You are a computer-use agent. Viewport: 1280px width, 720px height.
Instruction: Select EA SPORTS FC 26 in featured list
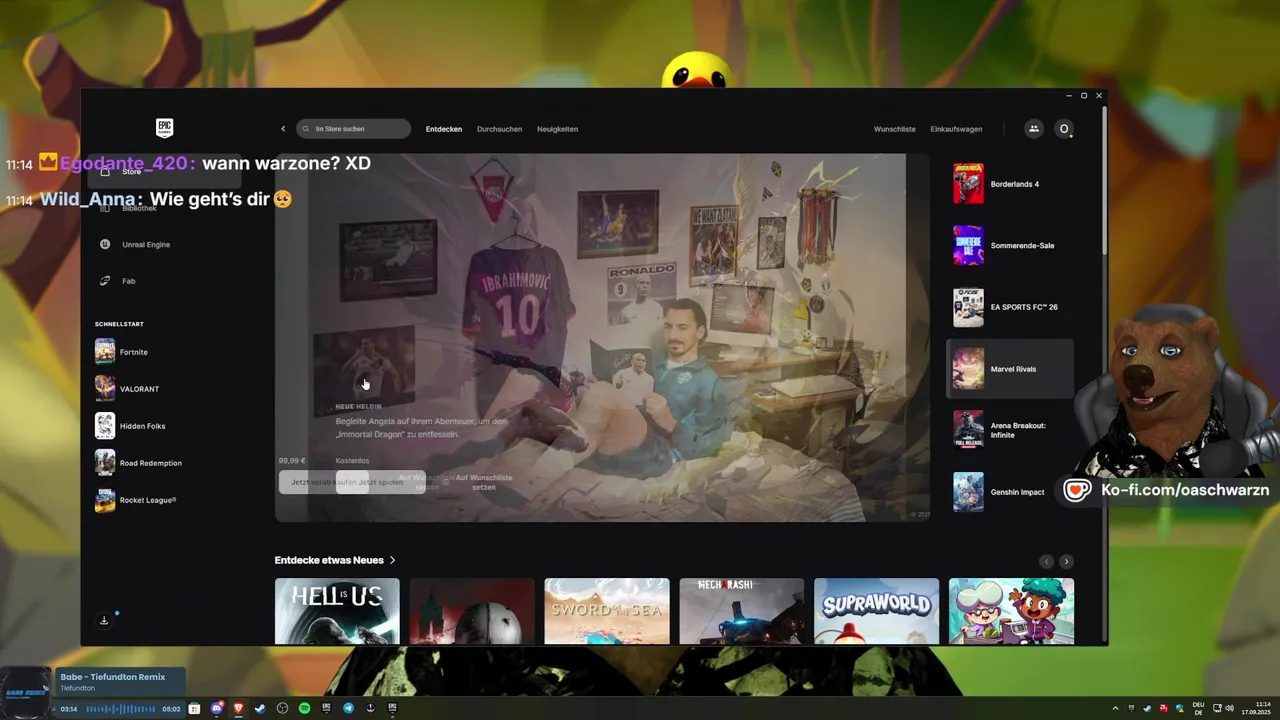click(x=1010, y=307)
